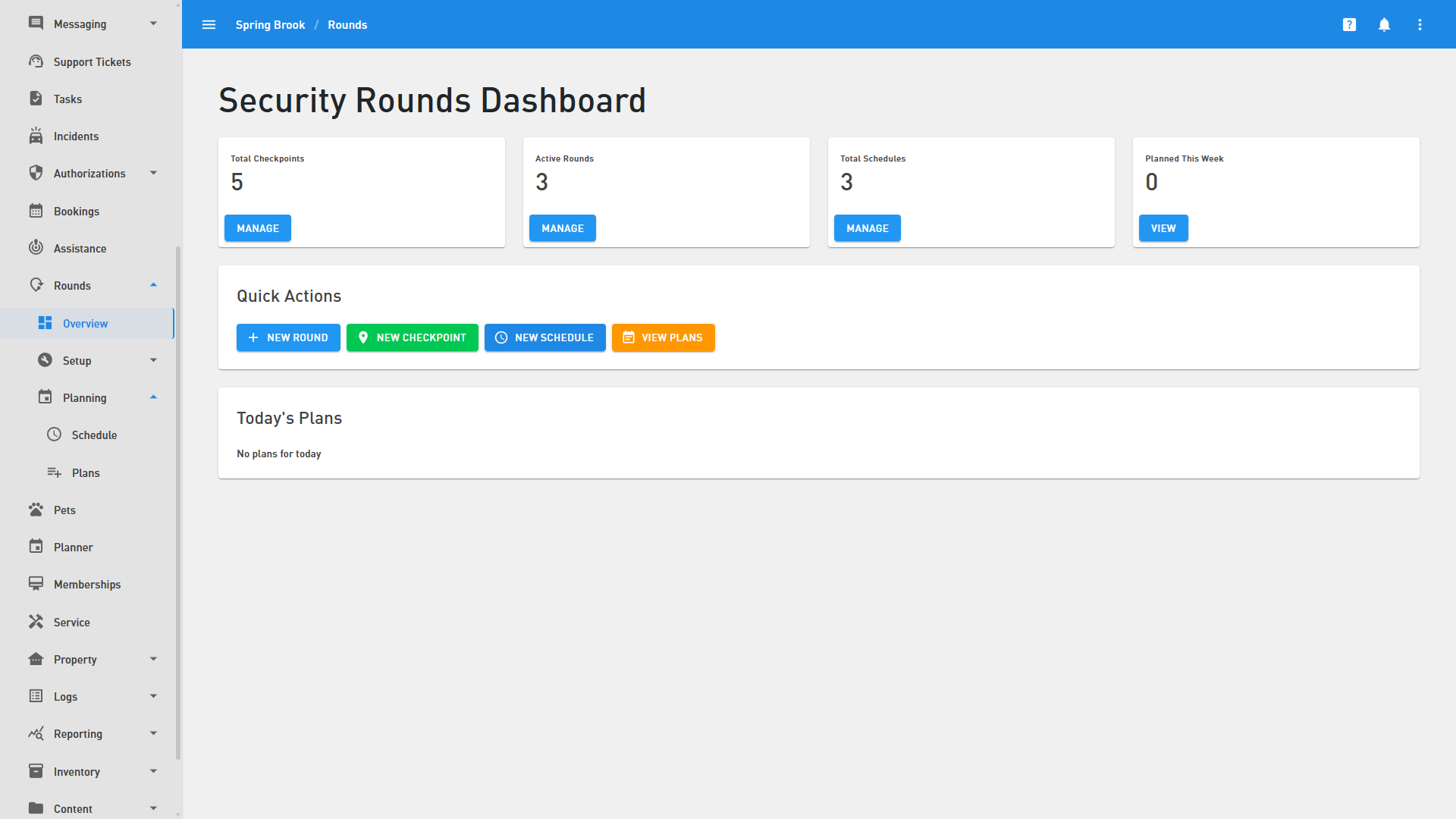Image resolution: width=1456 pixels, height=819 pixels.
Task: Click the View Plans orange button
Action: point(663,337)
